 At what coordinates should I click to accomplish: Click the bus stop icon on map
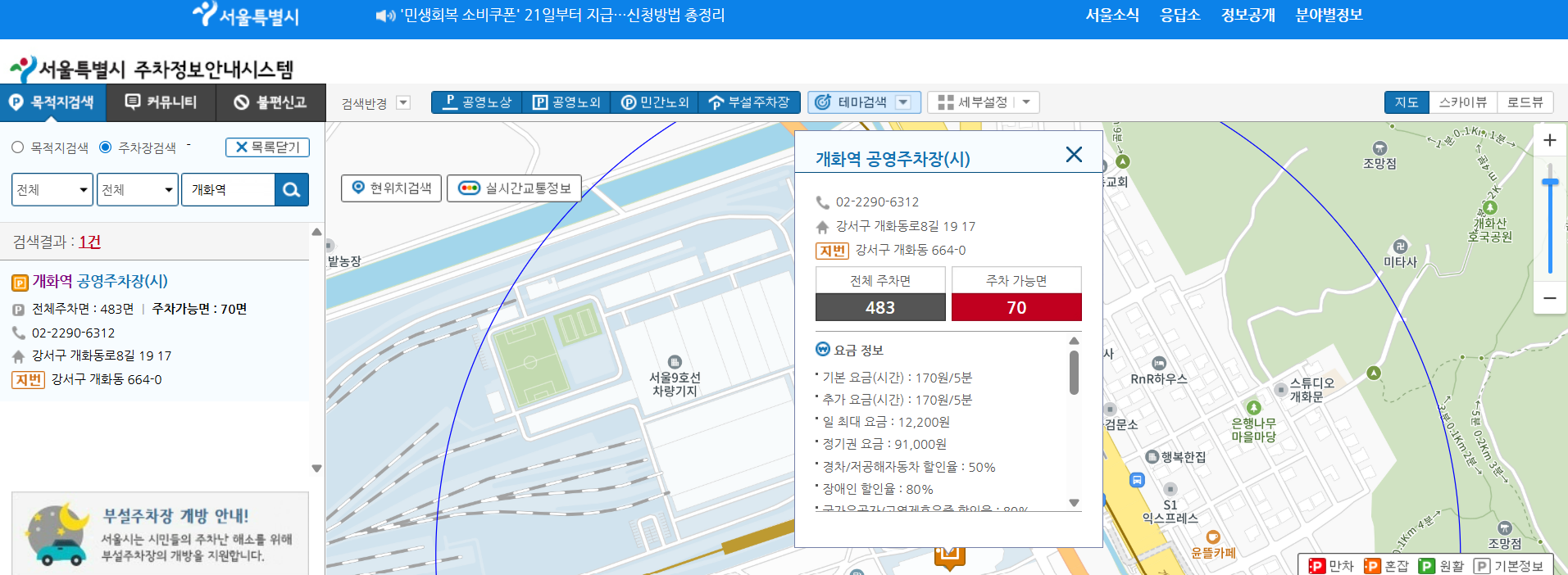point(1137,480)
